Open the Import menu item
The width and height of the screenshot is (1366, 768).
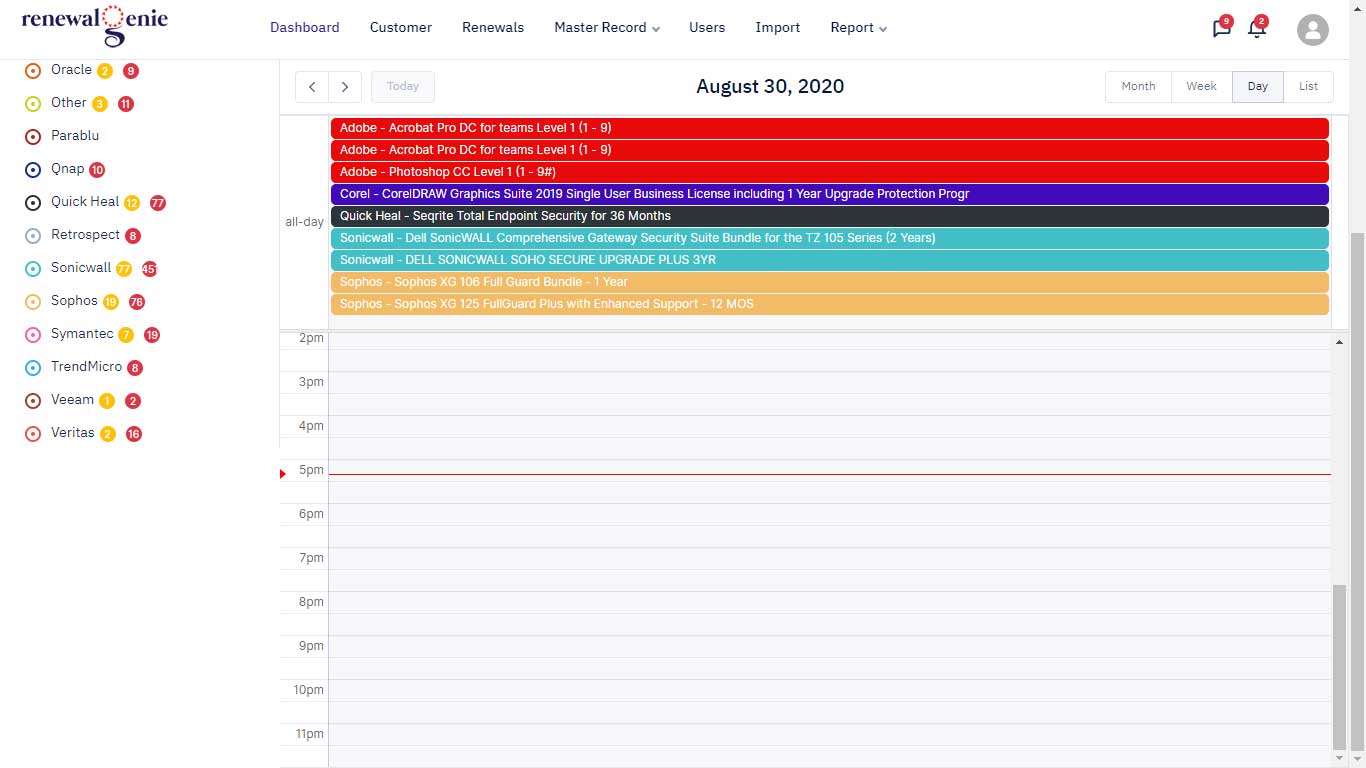[778, 28]
